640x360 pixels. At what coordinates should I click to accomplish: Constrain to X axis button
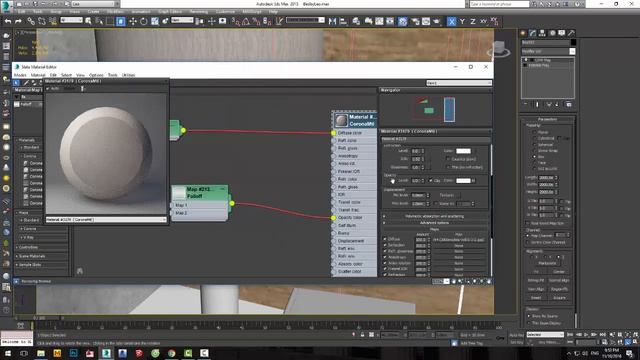(x=451, y=22)
